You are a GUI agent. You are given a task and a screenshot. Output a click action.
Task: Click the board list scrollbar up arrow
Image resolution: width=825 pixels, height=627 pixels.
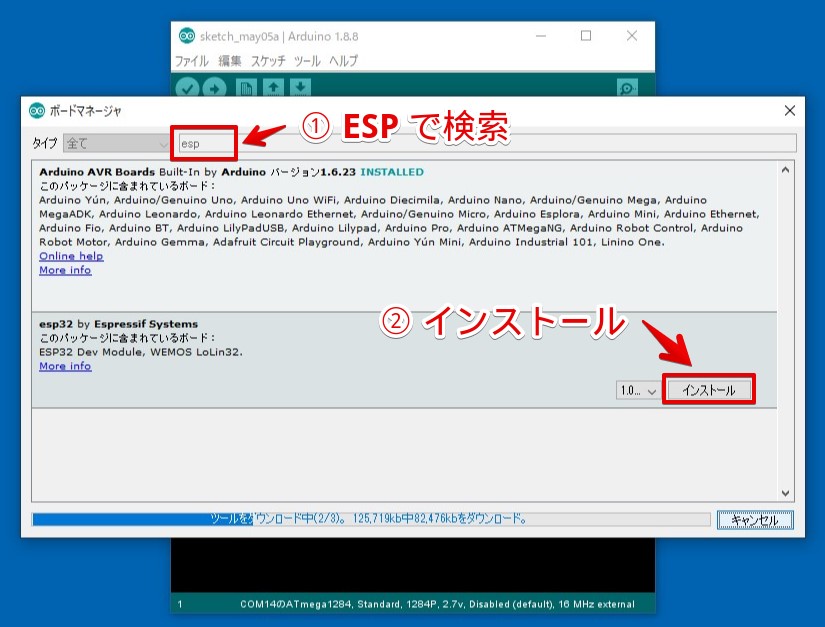785,170
